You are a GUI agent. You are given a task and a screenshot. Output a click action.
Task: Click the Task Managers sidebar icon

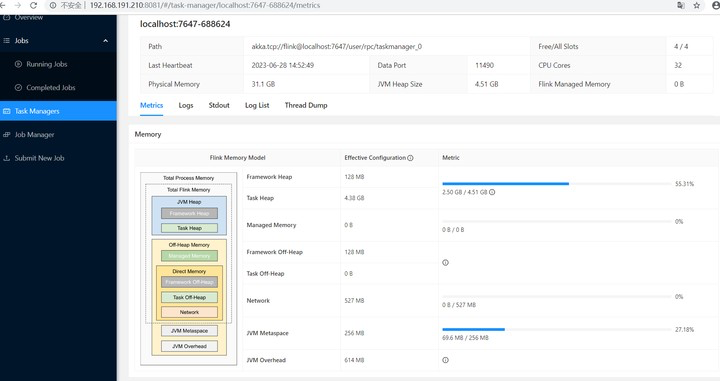6,111
